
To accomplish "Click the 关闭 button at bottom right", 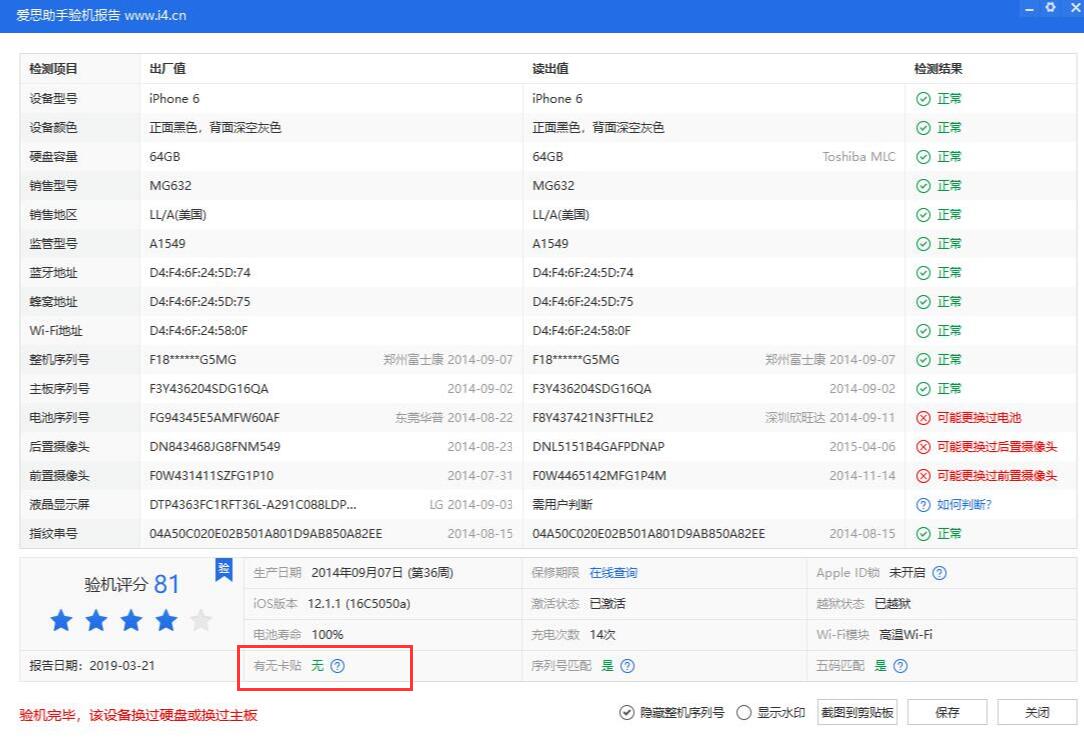I will tap(1036, 712).
